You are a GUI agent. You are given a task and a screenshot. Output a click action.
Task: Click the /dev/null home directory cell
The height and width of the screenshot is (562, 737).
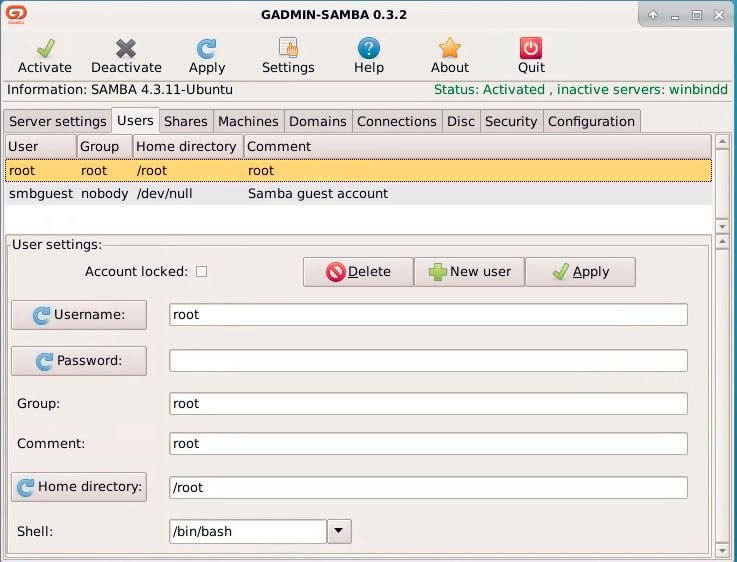[165, 194]
